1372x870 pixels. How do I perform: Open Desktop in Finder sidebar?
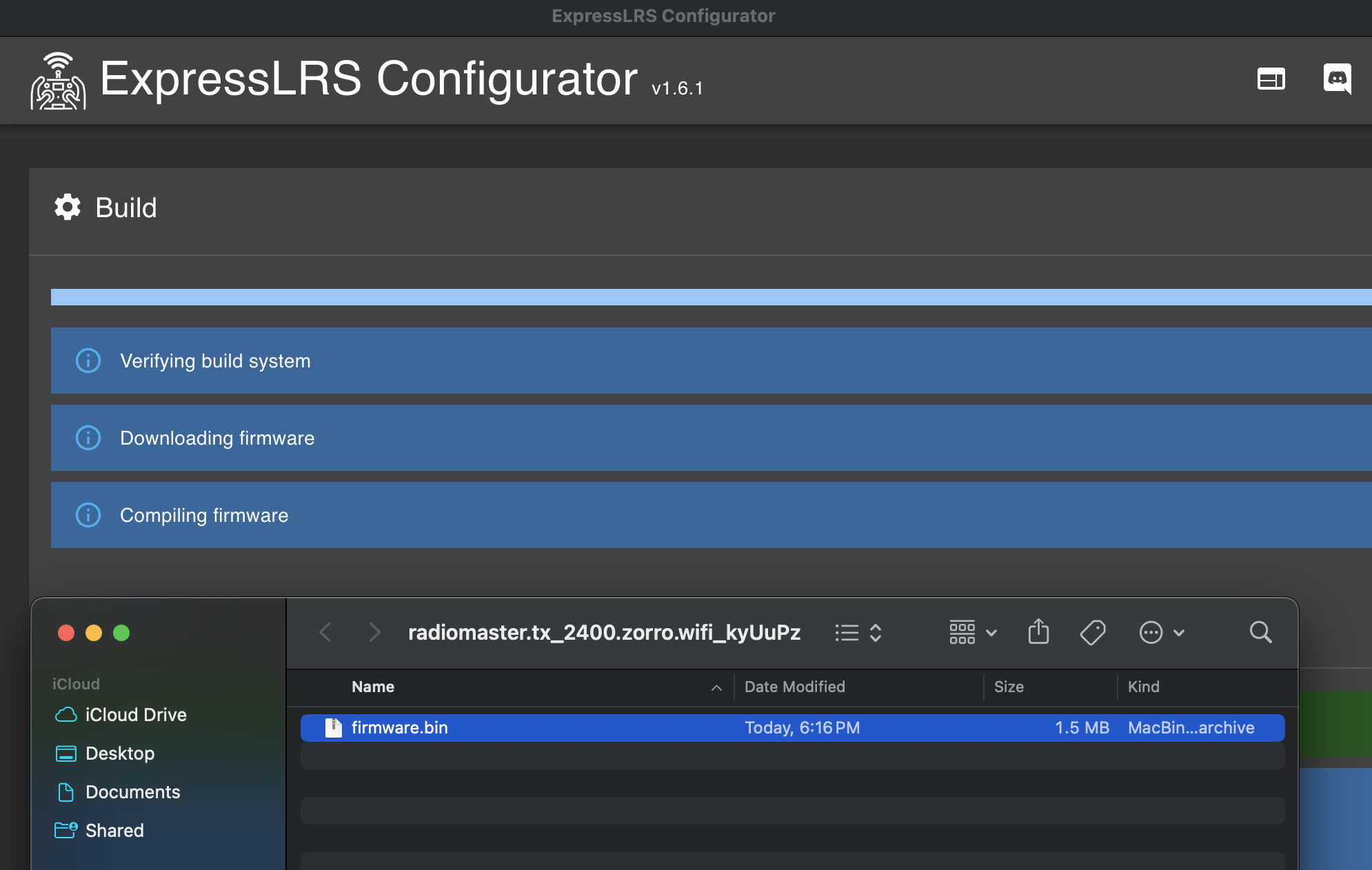pyautogui.click(x=105, y=753)
